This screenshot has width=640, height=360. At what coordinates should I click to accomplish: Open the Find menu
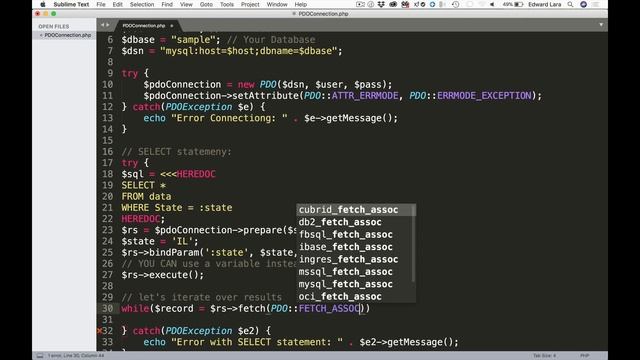pyautogui.click(x=167, y=4)
